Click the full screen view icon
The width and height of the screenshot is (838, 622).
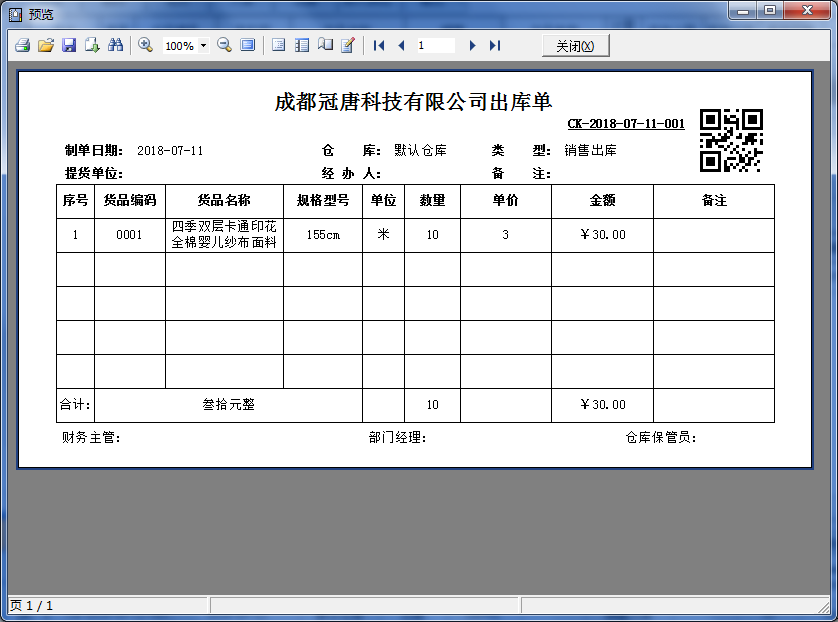click(247, 45)
